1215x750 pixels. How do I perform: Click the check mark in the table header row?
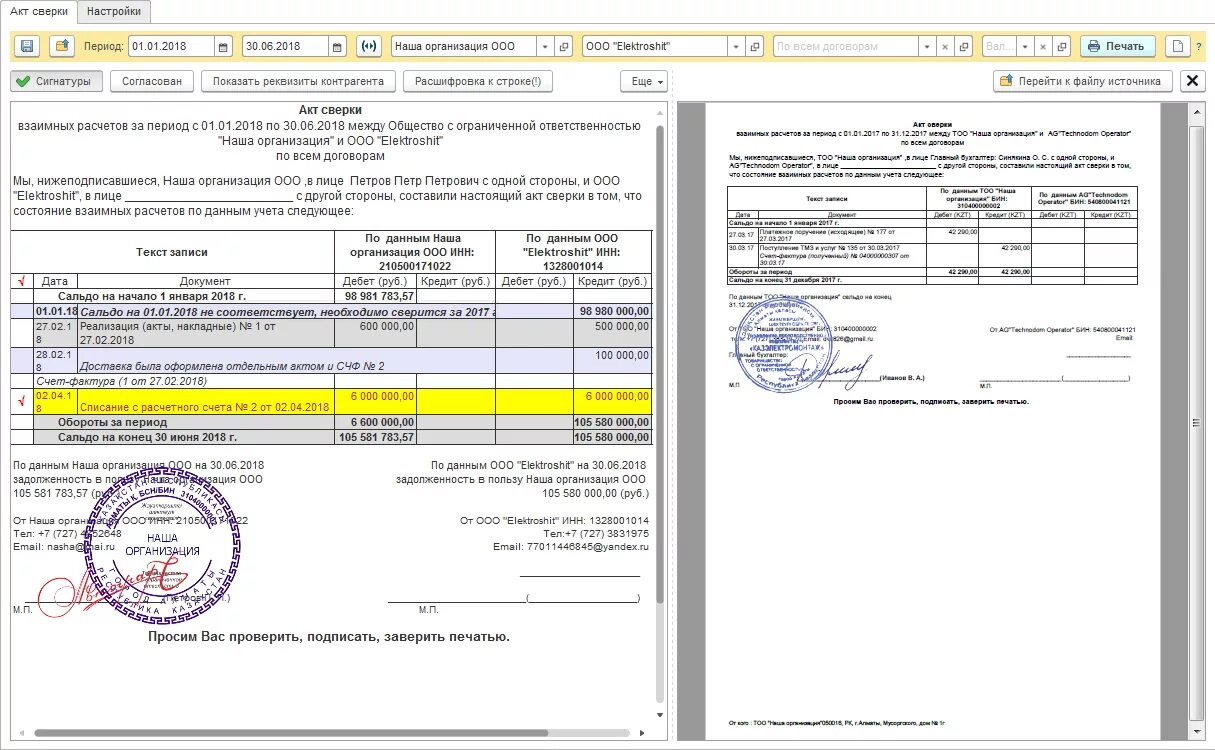22,281
